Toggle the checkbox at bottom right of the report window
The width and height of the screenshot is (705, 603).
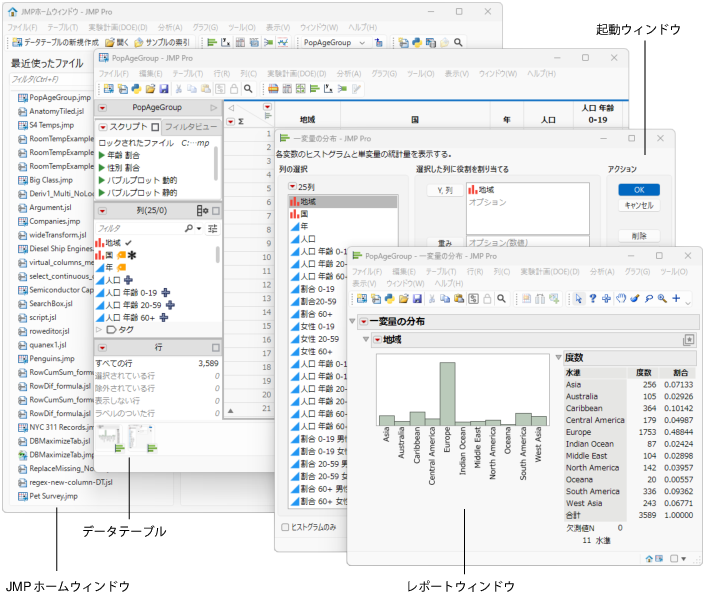(674, 558)
